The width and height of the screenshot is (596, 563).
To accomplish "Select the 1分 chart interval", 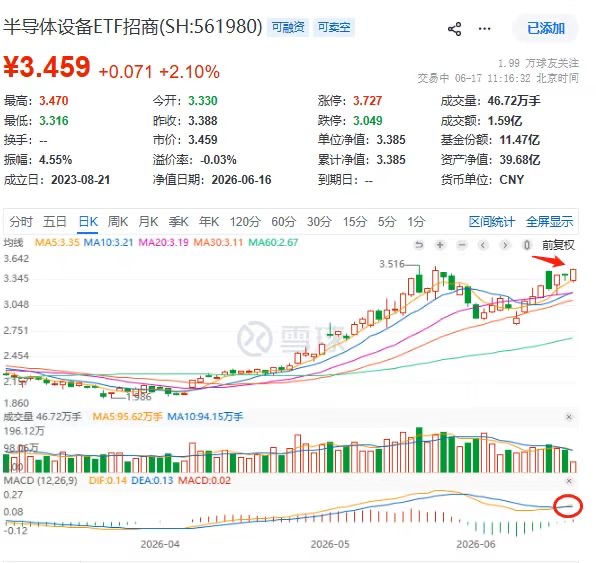I will click(x=416, y=222).
